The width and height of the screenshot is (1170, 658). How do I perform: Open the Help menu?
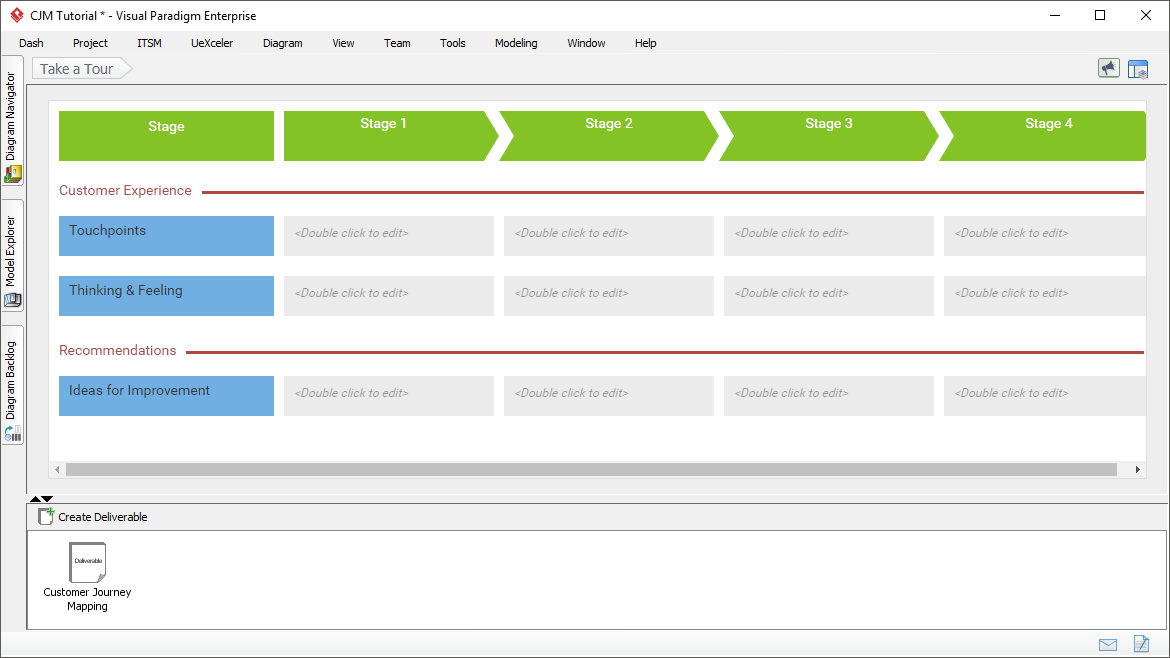tap(645, 43)
